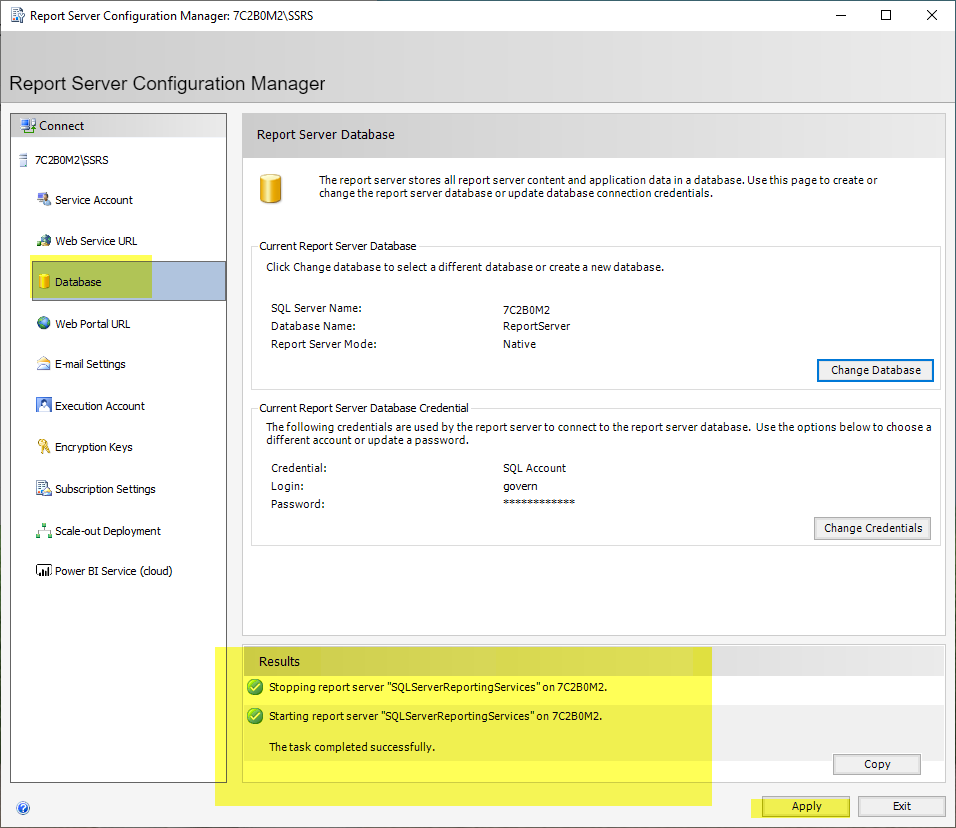Click the Apply button

pyautogui.click(x=806, y=806)
